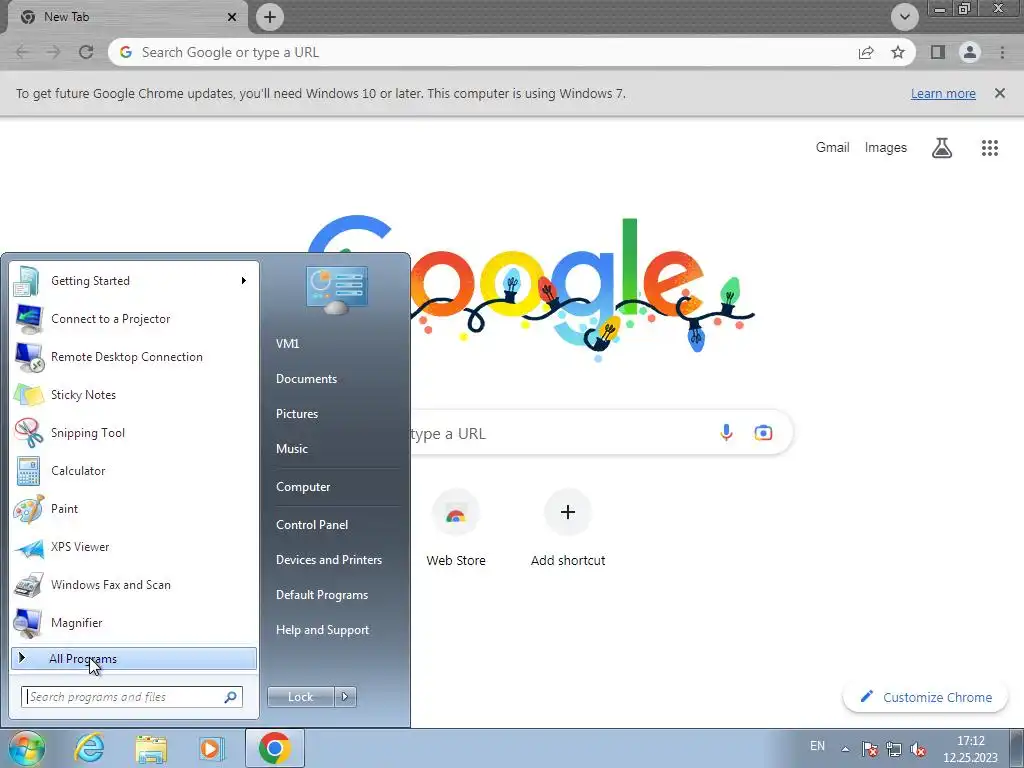Click the network tray icon
This screenshot has height=768, width=1024.
pos(893,749)
